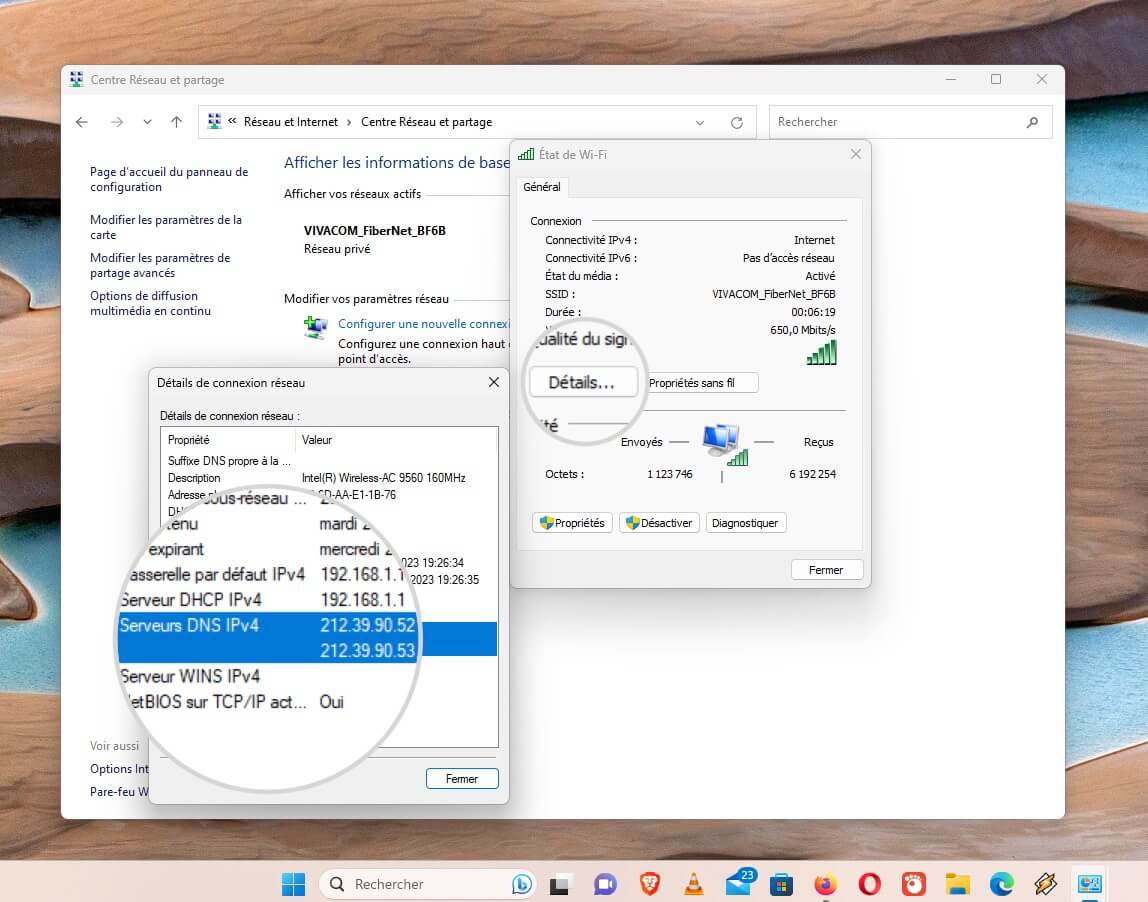This screenshot has width=1148, height=902.
Task: Open Opera browser from taskbar
Action: coord(869,884)
